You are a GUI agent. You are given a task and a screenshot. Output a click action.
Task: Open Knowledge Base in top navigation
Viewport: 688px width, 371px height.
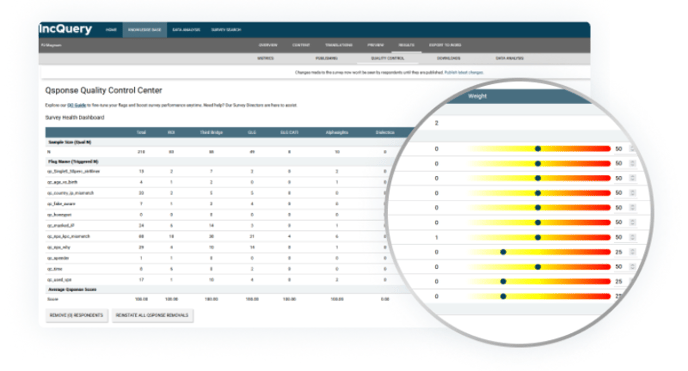pos(144,30)
